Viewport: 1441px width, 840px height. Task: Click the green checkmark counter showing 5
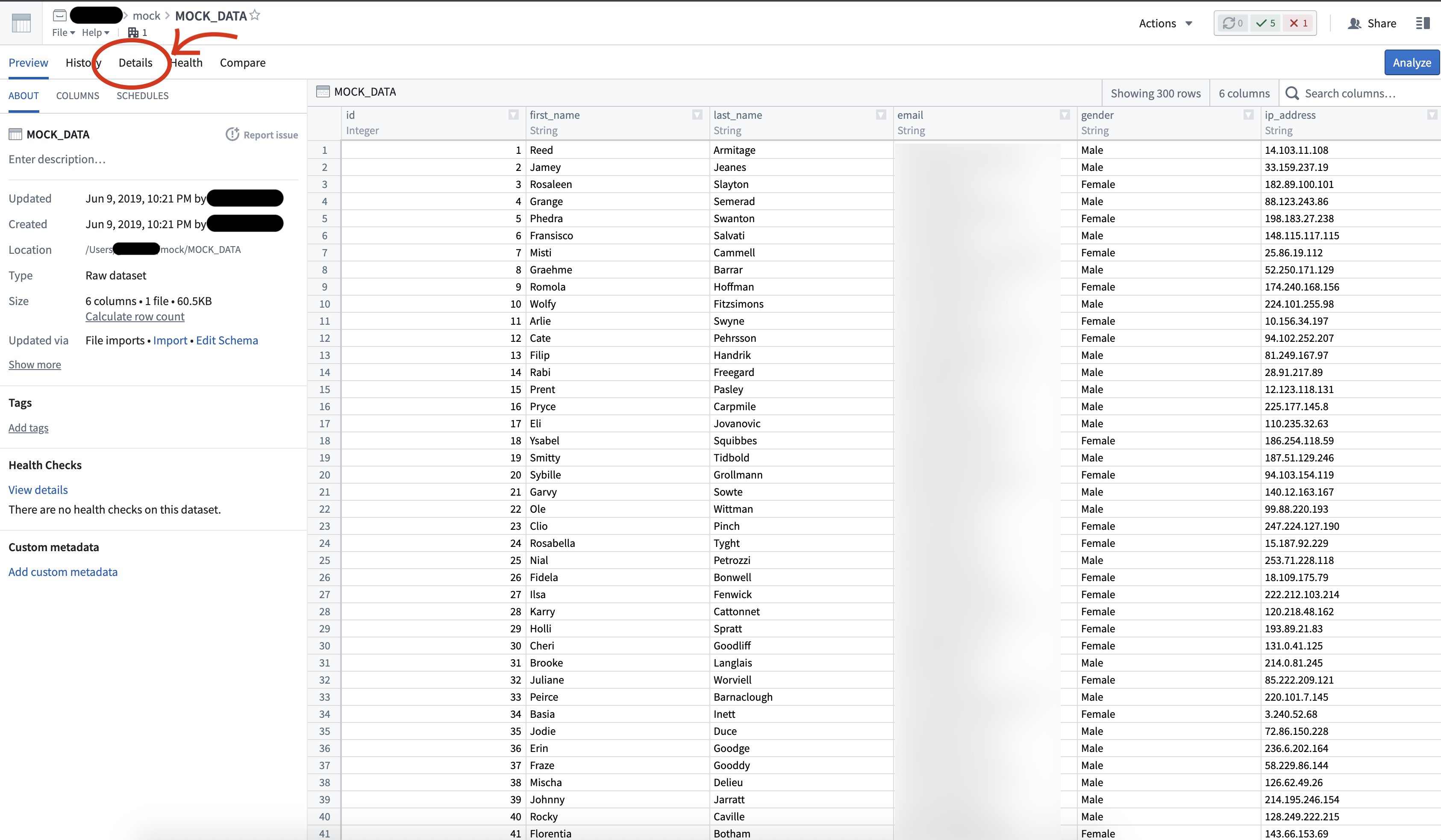(x=1265, y=23)
